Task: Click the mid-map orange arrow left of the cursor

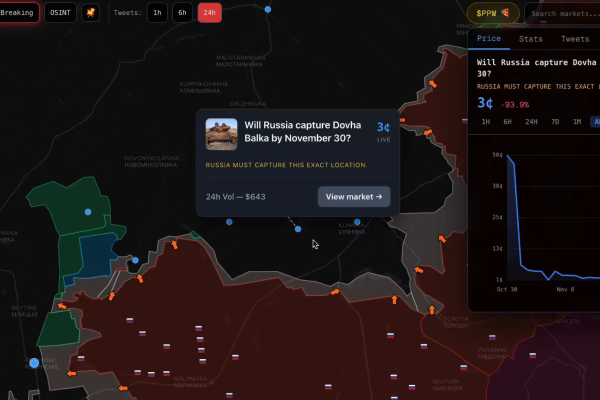Action: pyautogui.click(x=174, y=243)
